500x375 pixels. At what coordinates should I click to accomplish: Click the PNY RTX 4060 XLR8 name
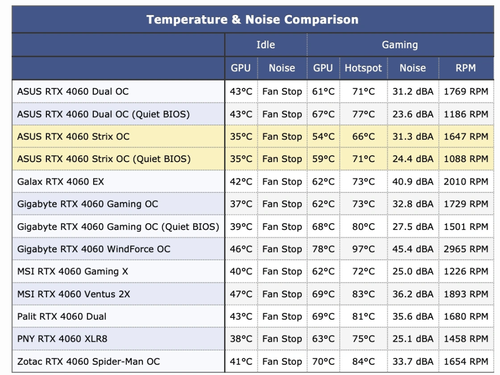(x=62, y=339)
